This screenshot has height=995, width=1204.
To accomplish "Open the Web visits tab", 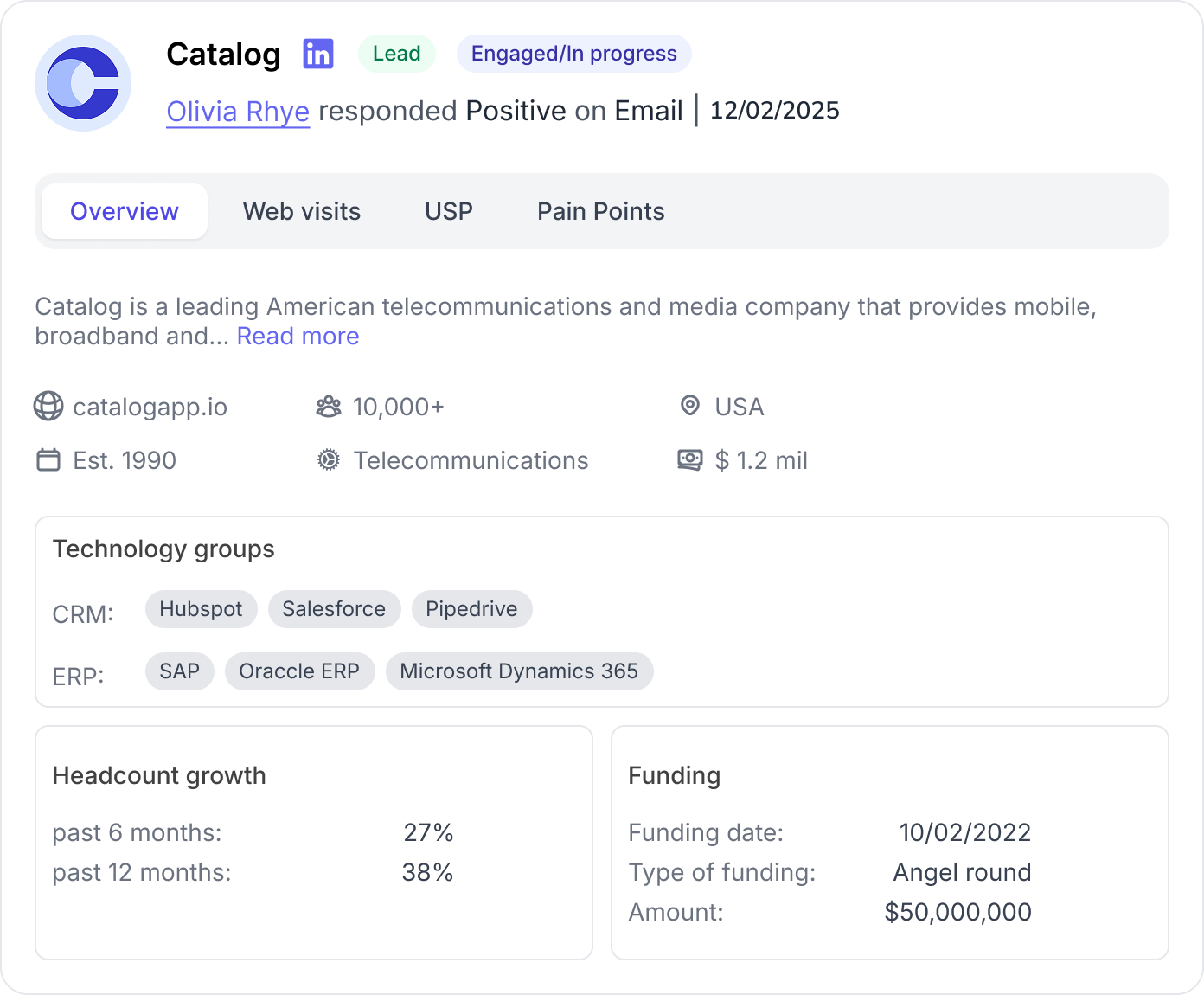I will [x=302, y=211].
